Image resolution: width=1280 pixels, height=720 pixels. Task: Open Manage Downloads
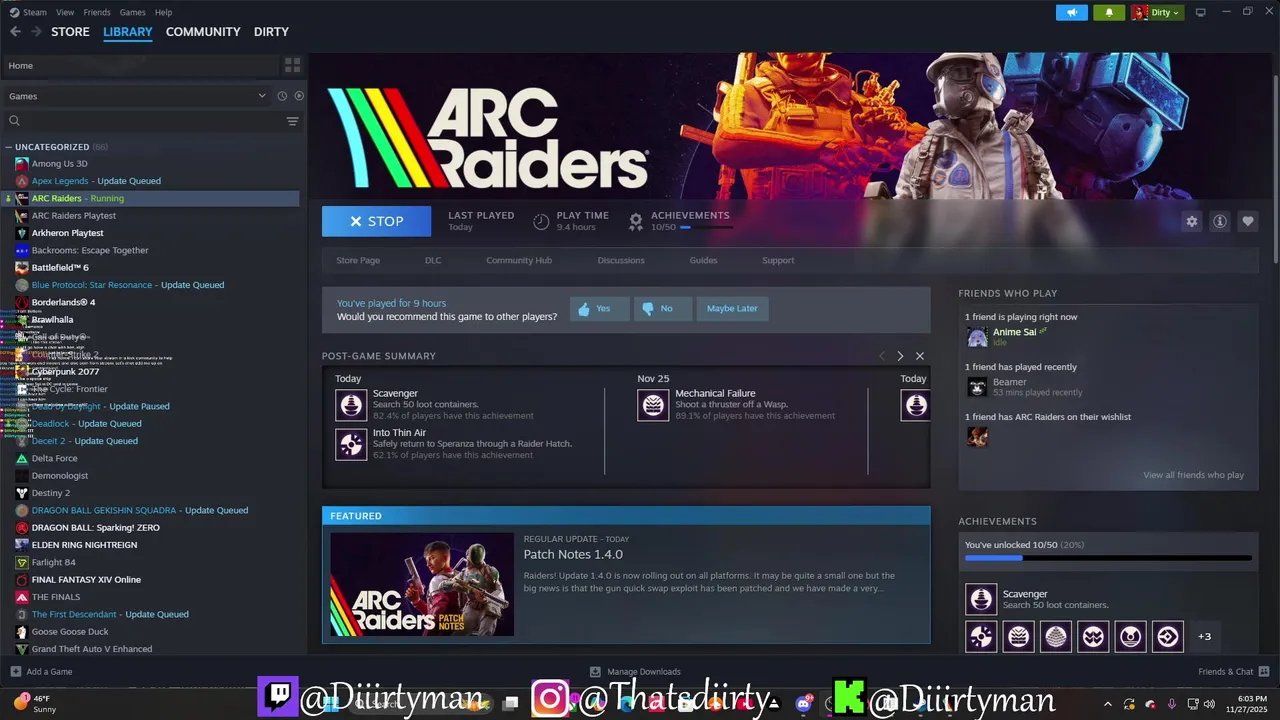635,672
